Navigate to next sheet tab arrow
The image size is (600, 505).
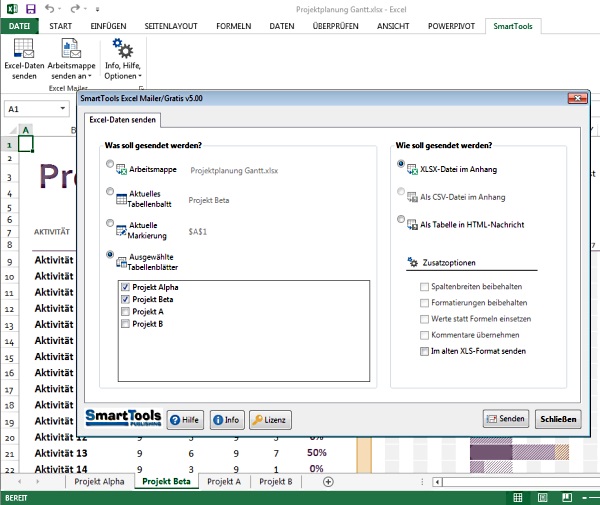38,482
